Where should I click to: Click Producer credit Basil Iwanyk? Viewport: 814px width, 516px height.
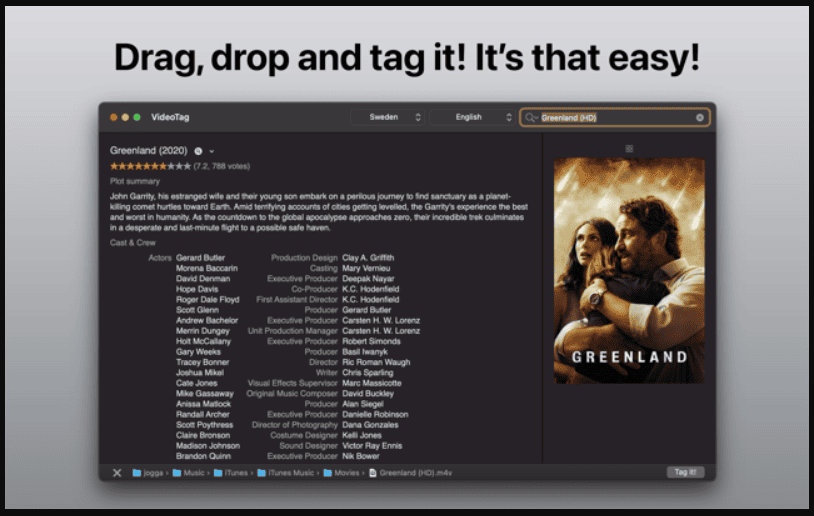pyautogui.click(x=365, y=351)
